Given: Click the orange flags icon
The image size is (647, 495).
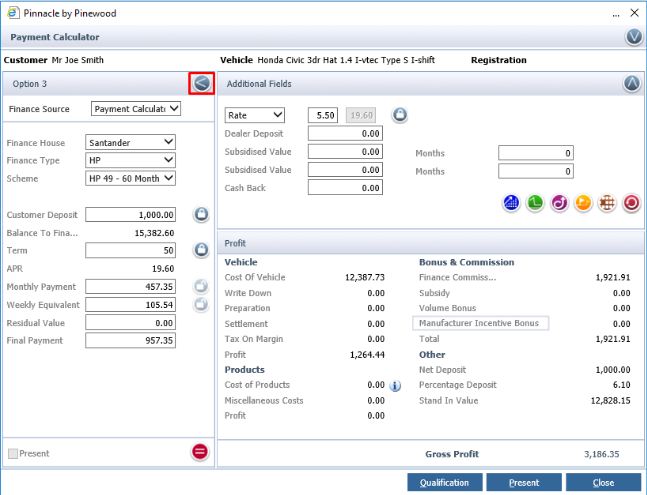Looking at the screenshot, I should [583, 203].
